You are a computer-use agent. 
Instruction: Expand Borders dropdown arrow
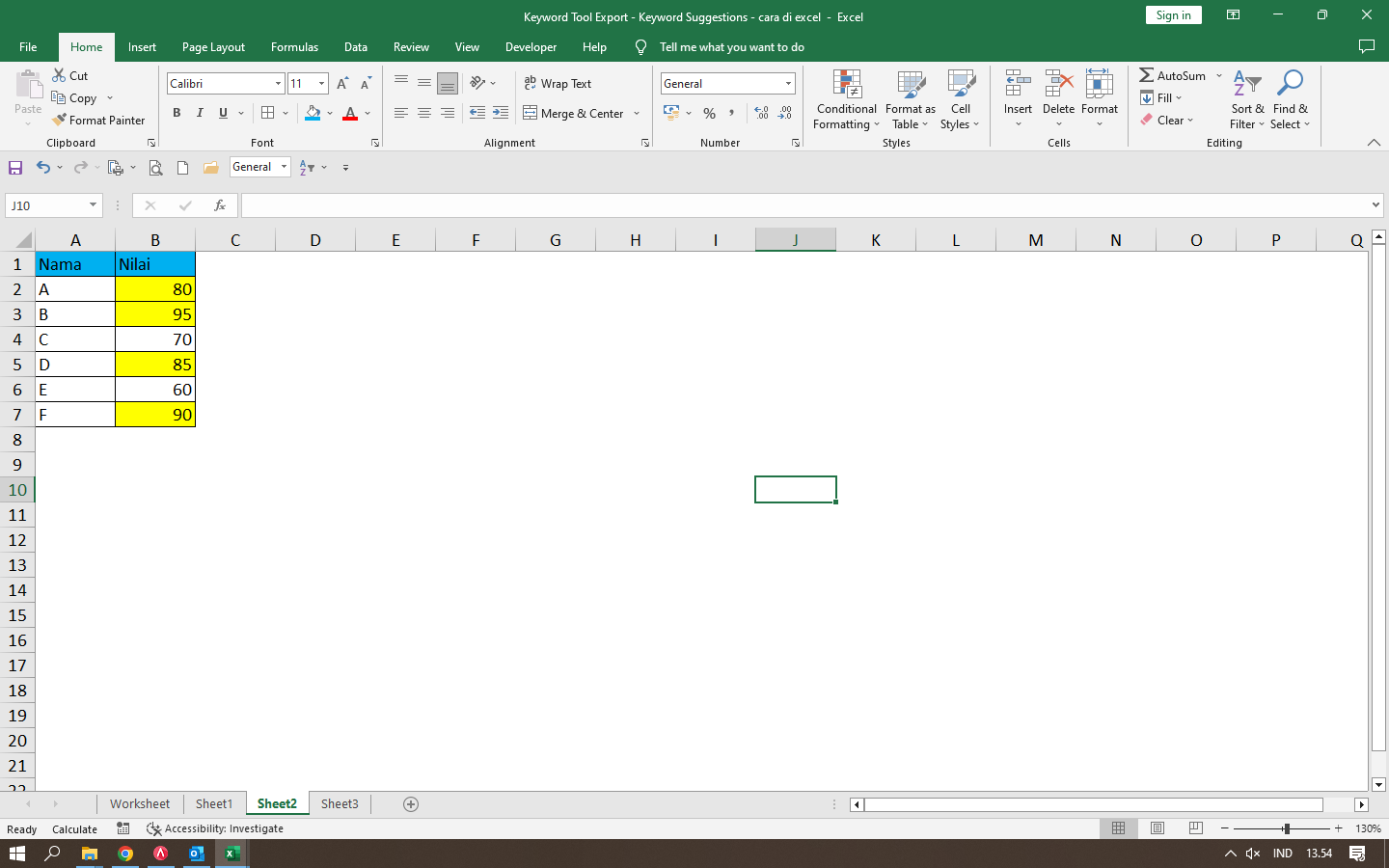coord(286,113)
